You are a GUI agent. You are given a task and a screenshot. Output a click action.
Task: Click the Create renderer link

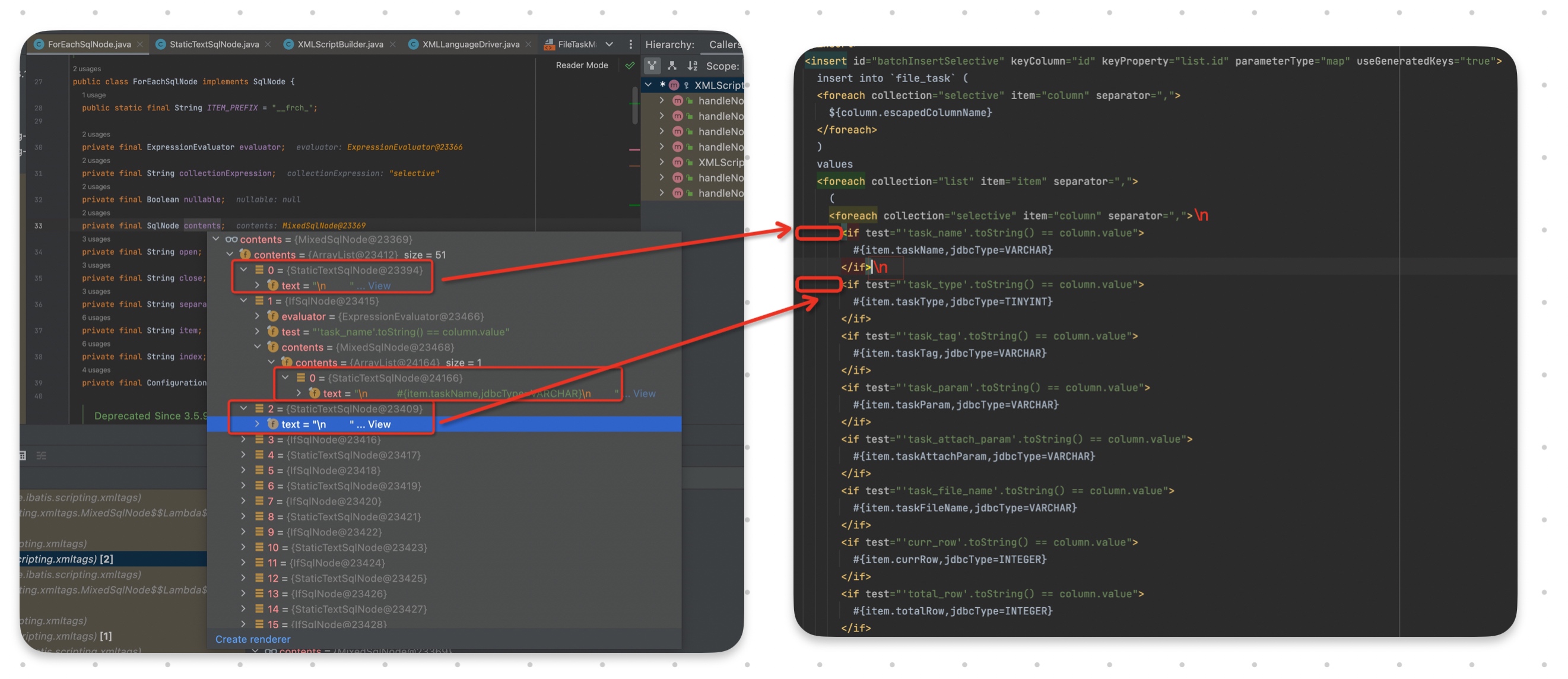tap(253, 639)
